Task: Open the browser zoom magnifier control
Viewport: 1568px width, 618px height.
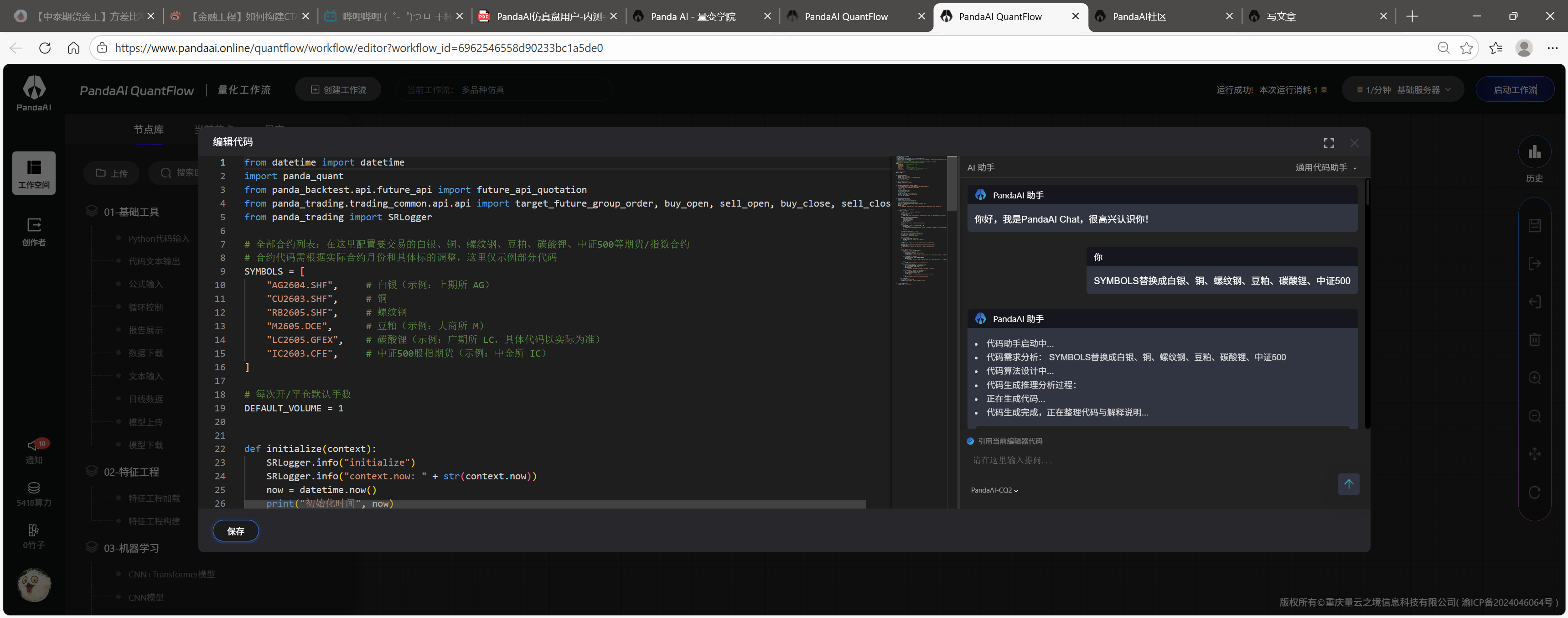Action: 1443,47
